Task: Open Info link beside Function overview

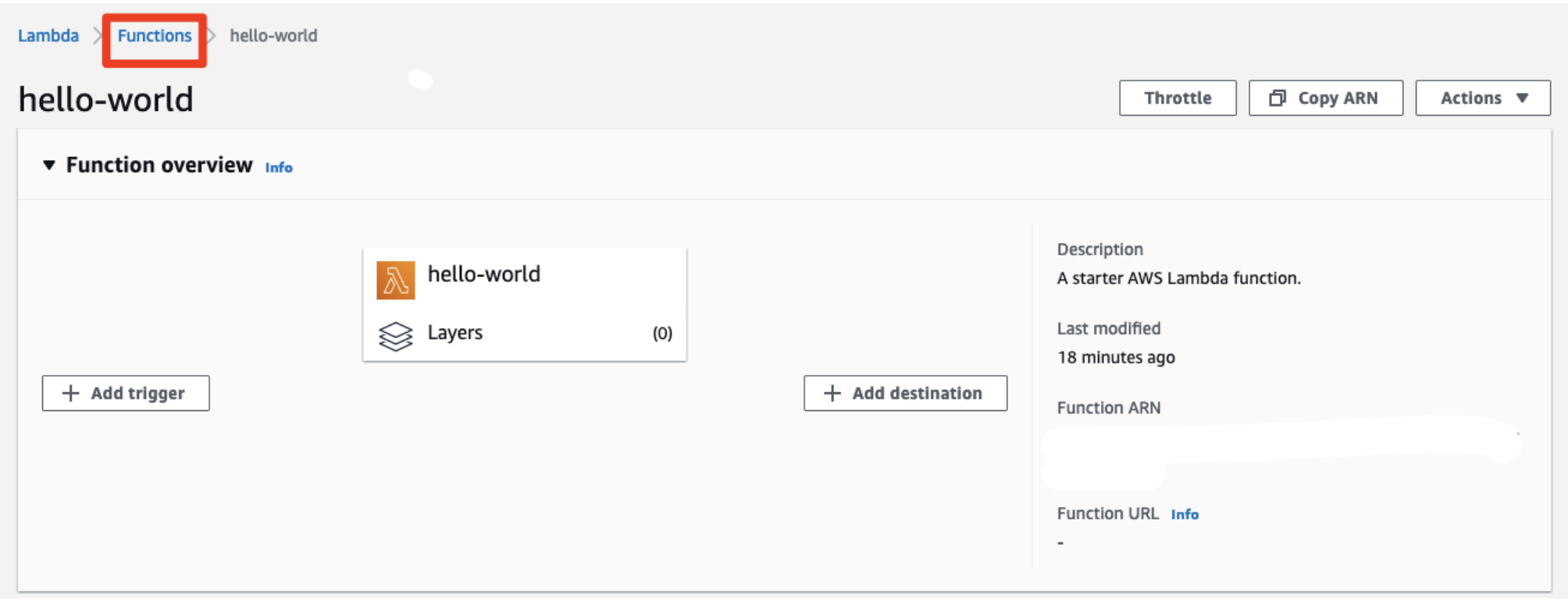Action: 279,167
